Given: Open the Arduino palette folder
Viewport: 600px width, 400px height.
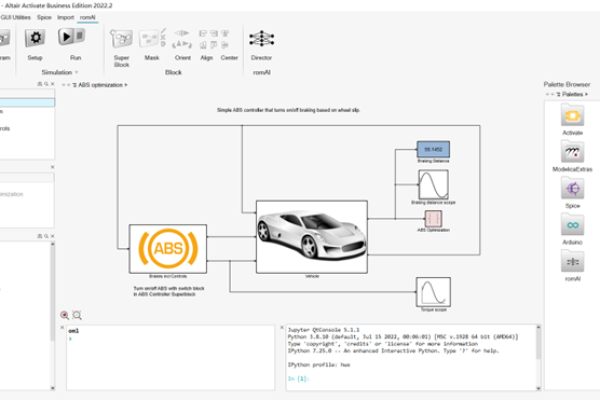Looking at the screenshot, I should [572, 225].
